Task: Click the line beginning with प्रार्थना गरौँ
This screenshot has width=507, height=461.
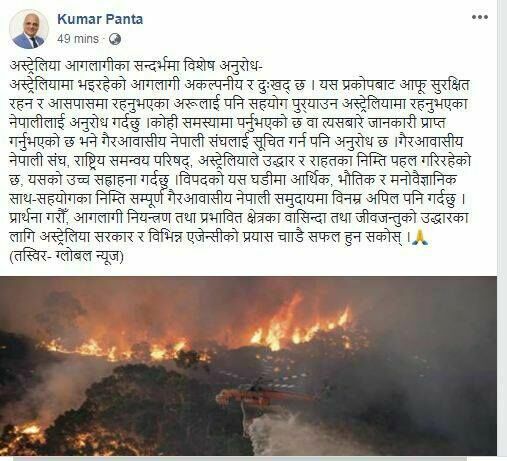Action: 239,218
